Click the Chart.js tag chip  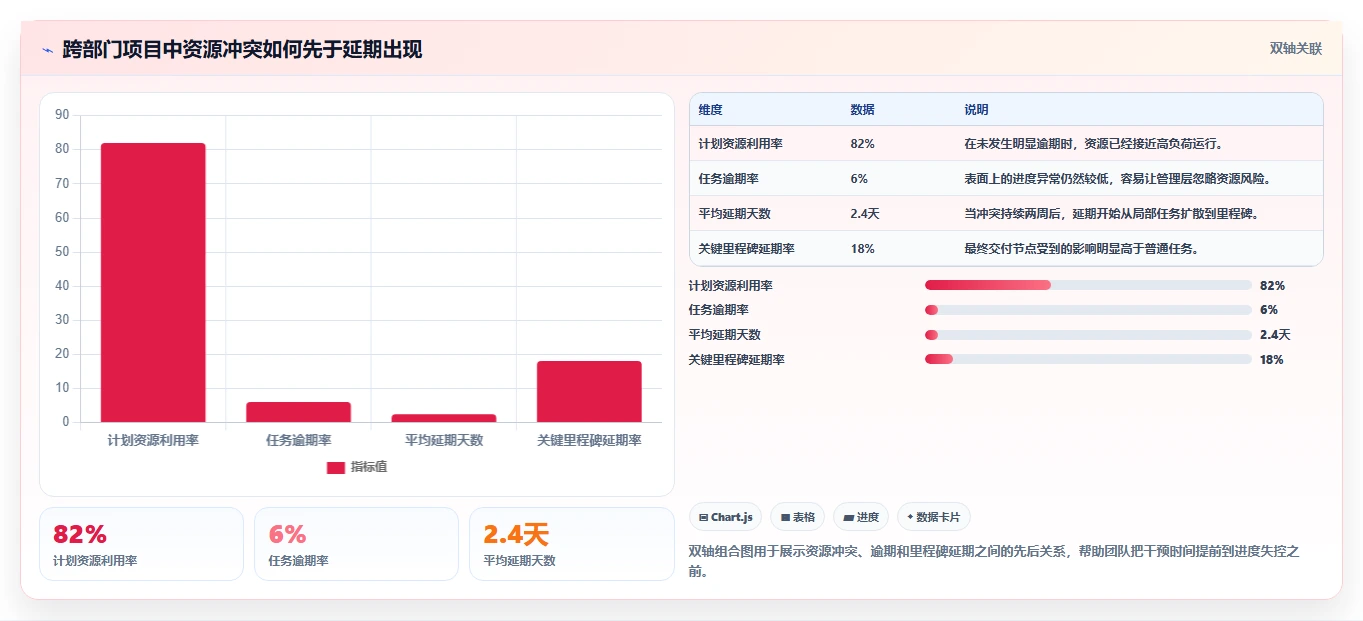coord(725,517)
